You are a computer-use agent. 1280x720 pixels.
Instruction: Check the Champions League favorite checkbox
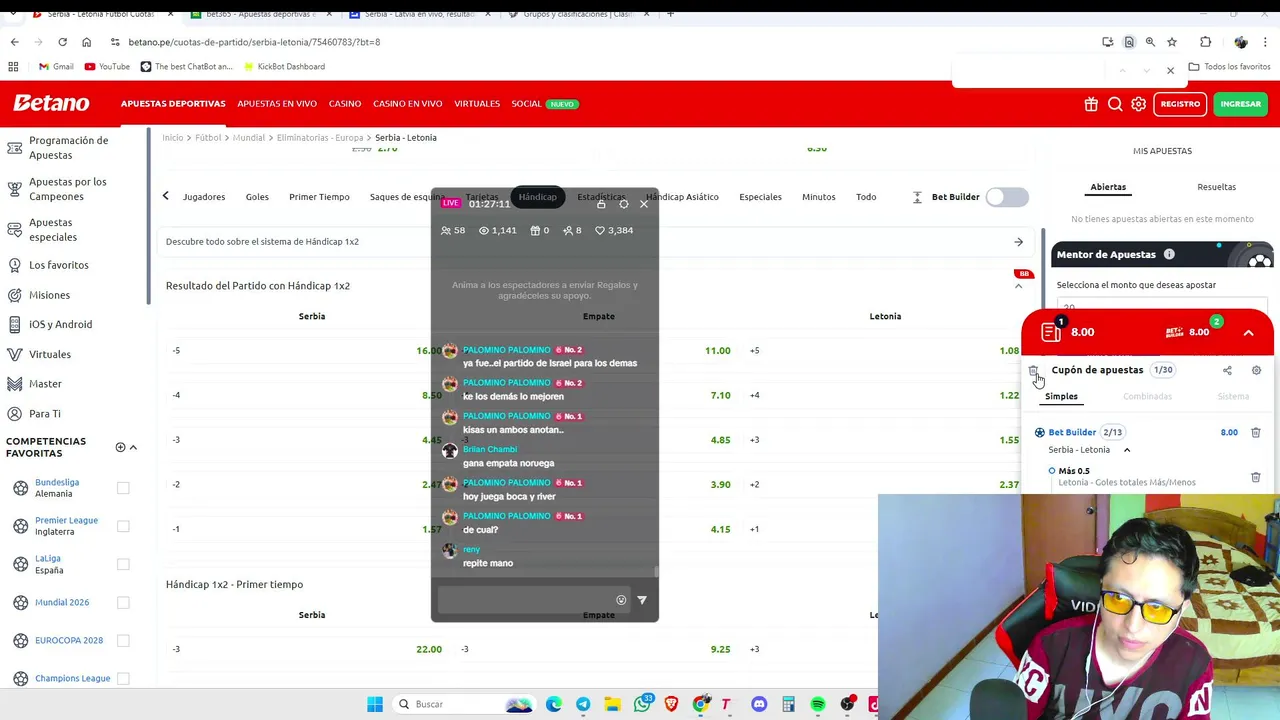pos(123,678)
